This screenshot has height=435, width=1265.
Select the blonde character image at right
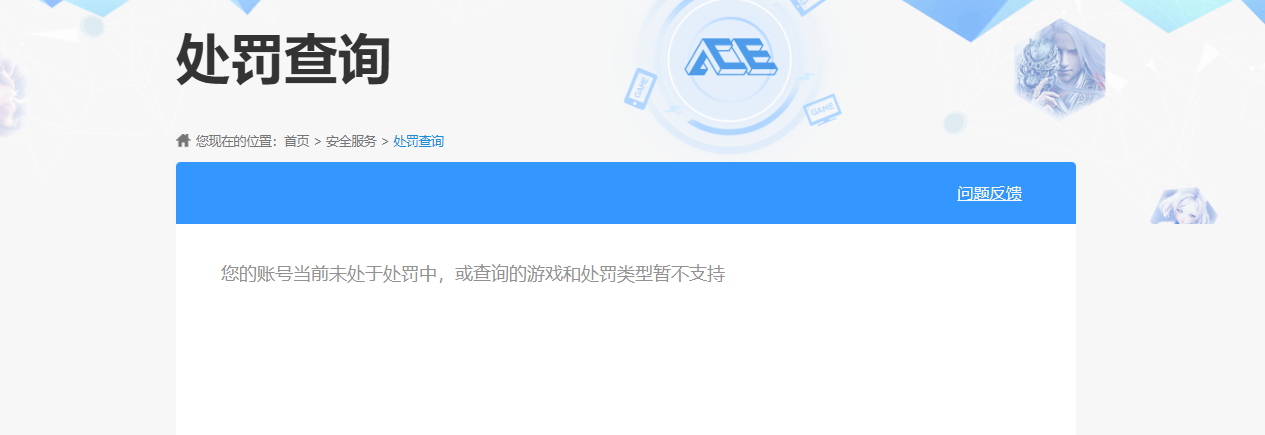[1183, 206]
